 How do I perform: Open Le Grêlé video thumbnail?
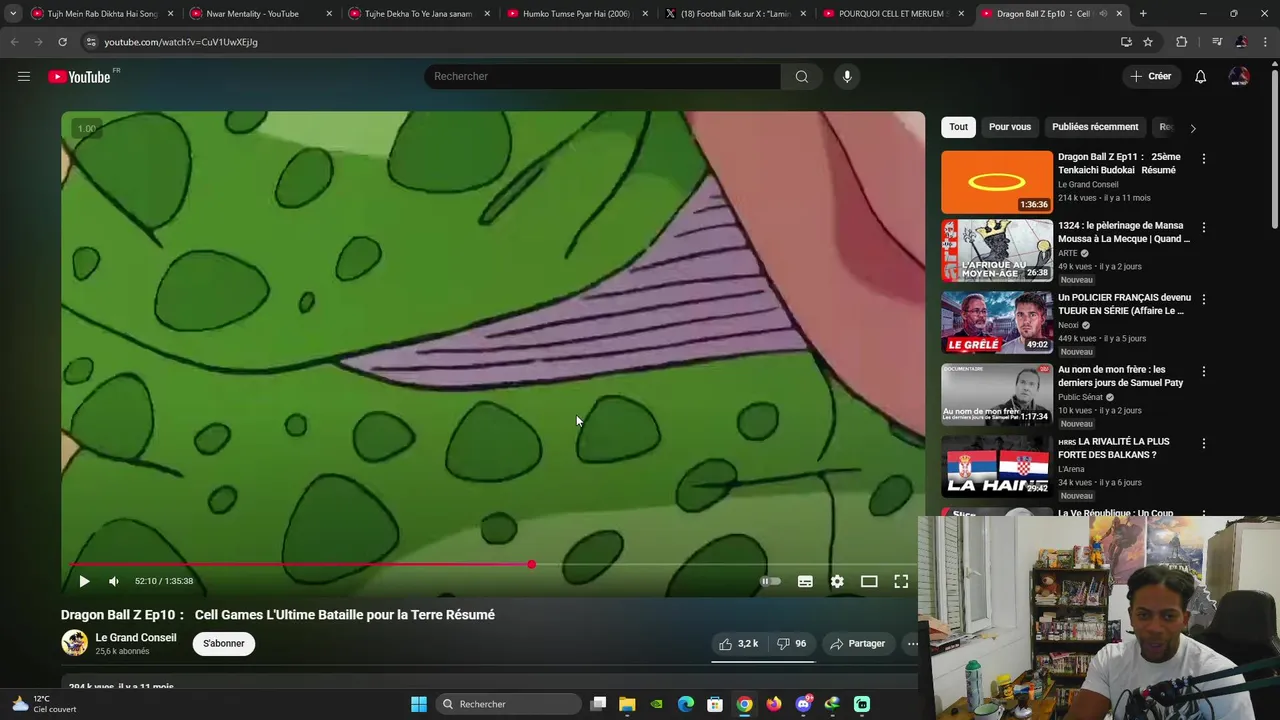(x=997, y=322)
